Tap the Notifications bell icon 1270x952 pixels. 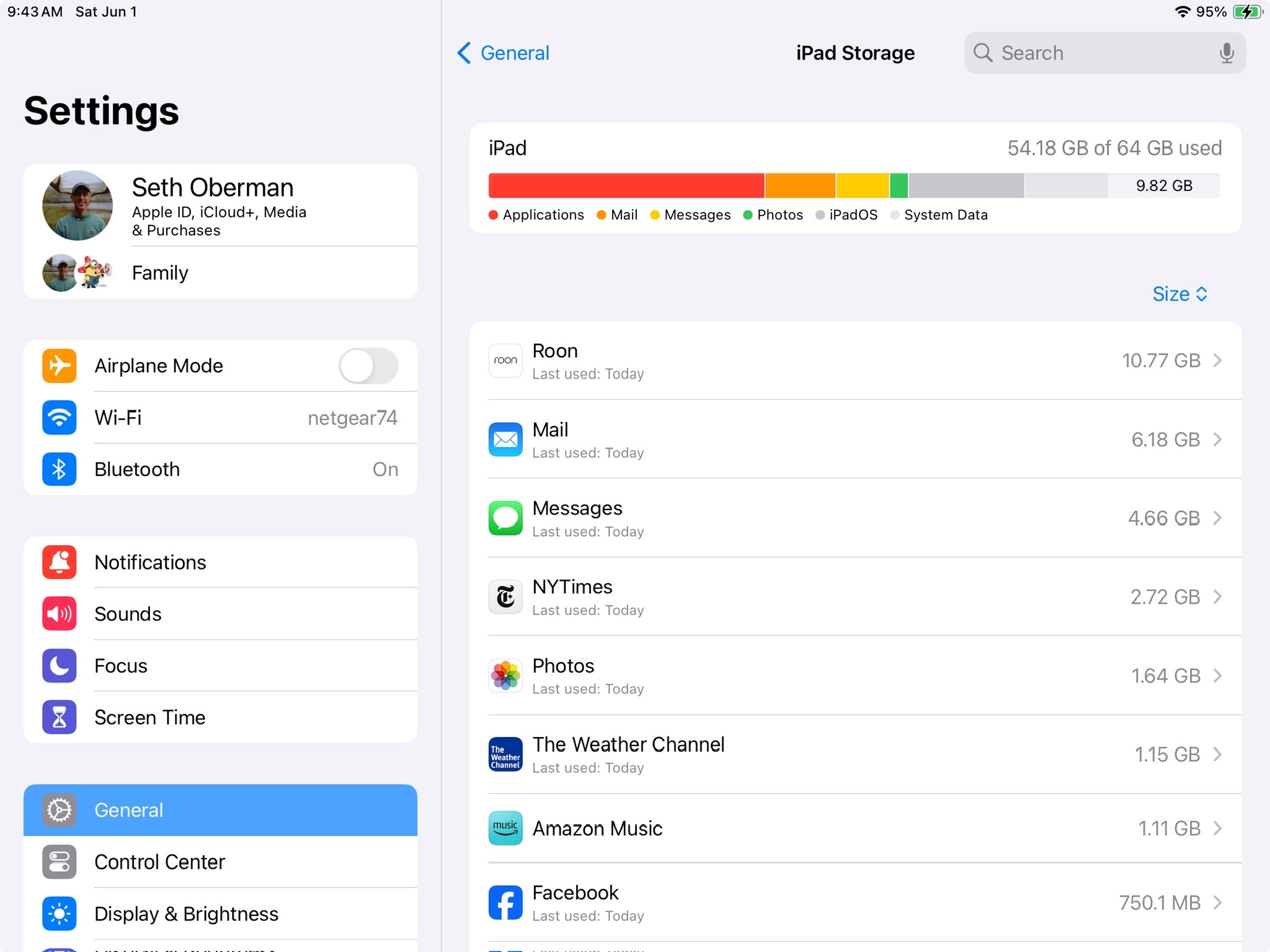pyautogui.click(x=59, y=562)
